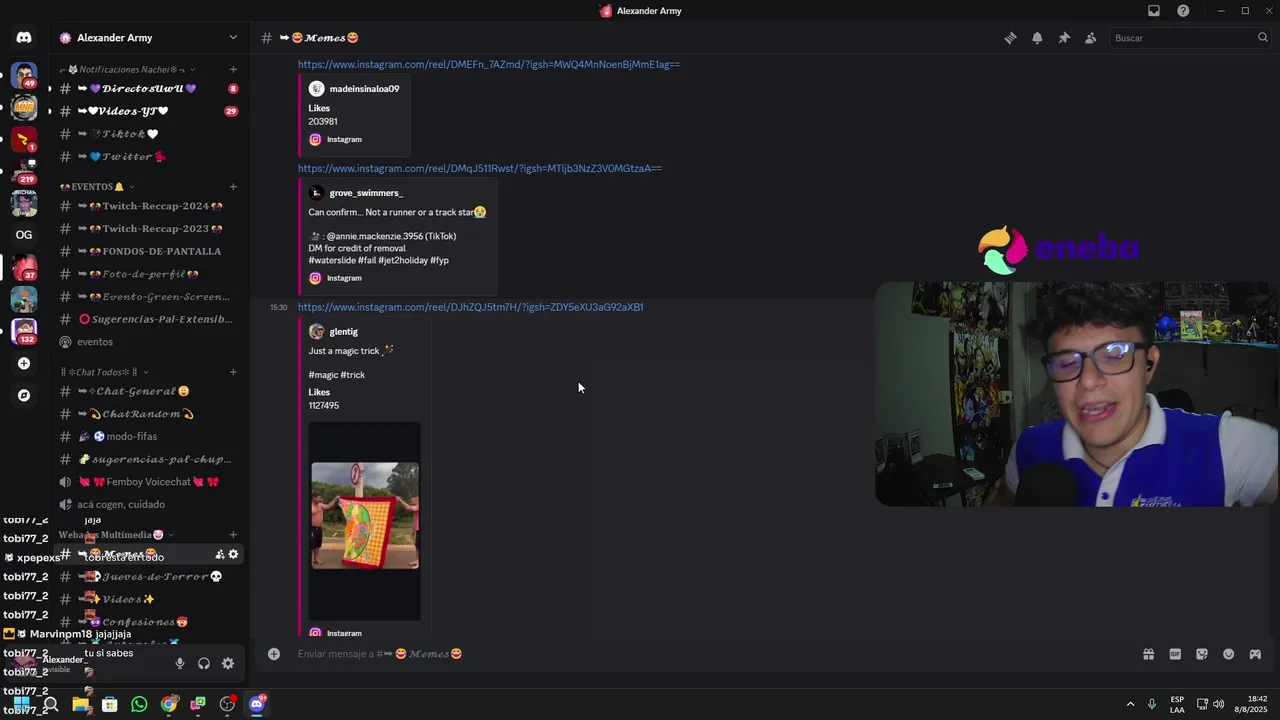
Task: Open Instagram reel link DMEFn_7AZmd
Action: pyautogui.click(x=488, y=64)
